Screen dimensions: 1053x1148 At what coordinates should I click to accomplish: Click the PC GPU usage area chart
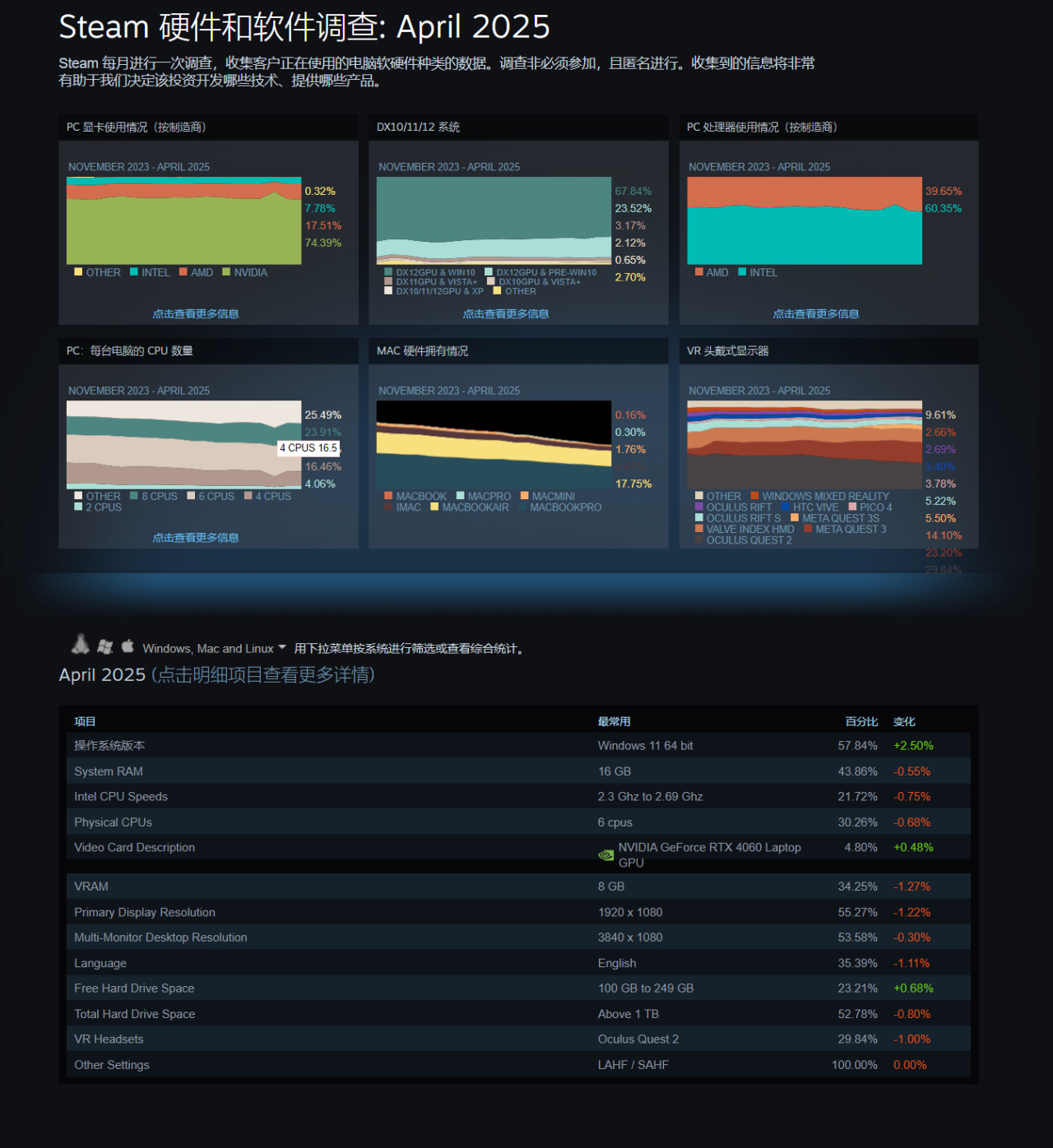184,220
